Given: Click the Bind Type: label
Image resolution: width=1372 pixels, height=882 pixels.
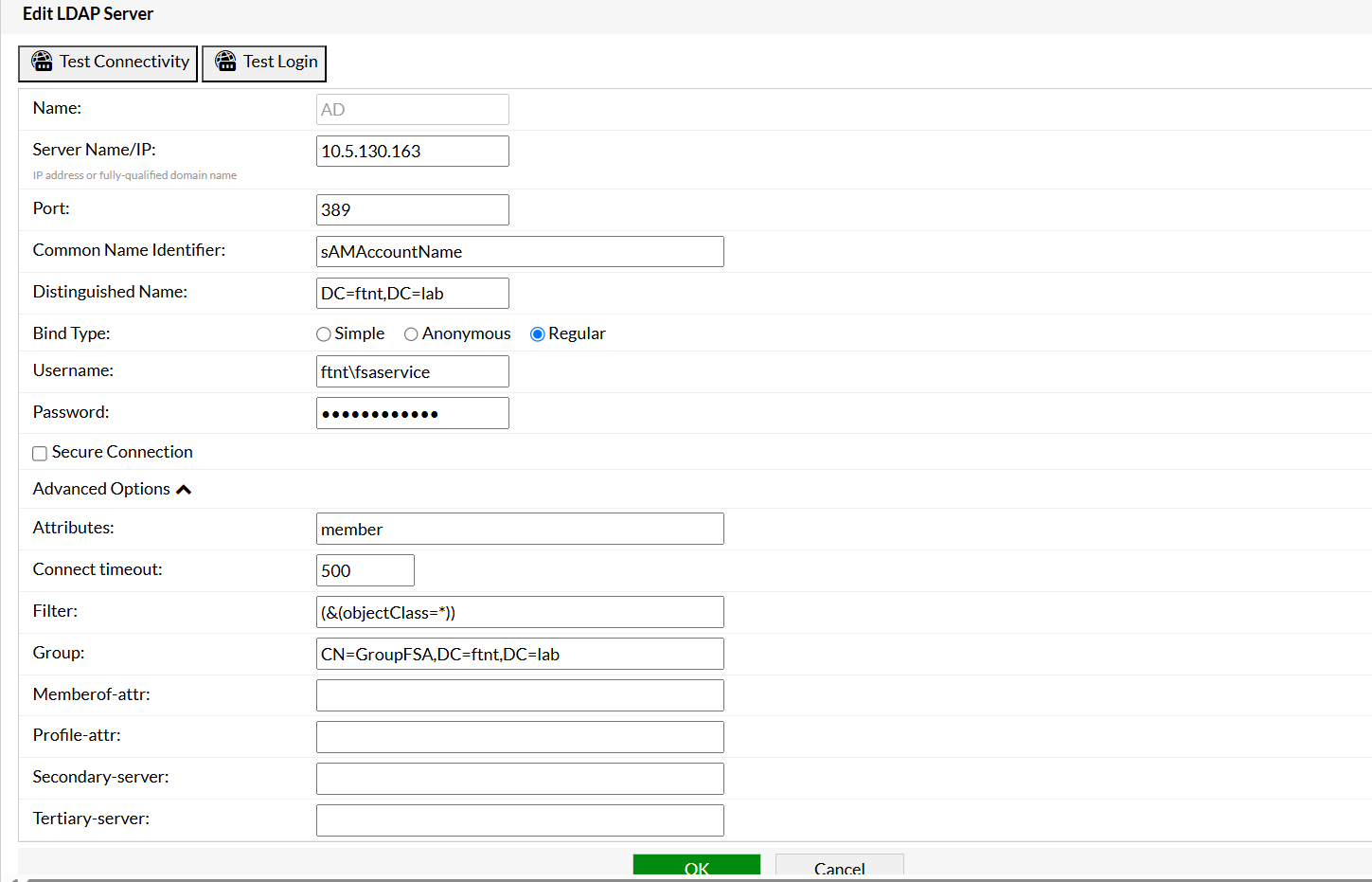Looking at the screenshot, I should pyautogui.click(x=71, y=333).
